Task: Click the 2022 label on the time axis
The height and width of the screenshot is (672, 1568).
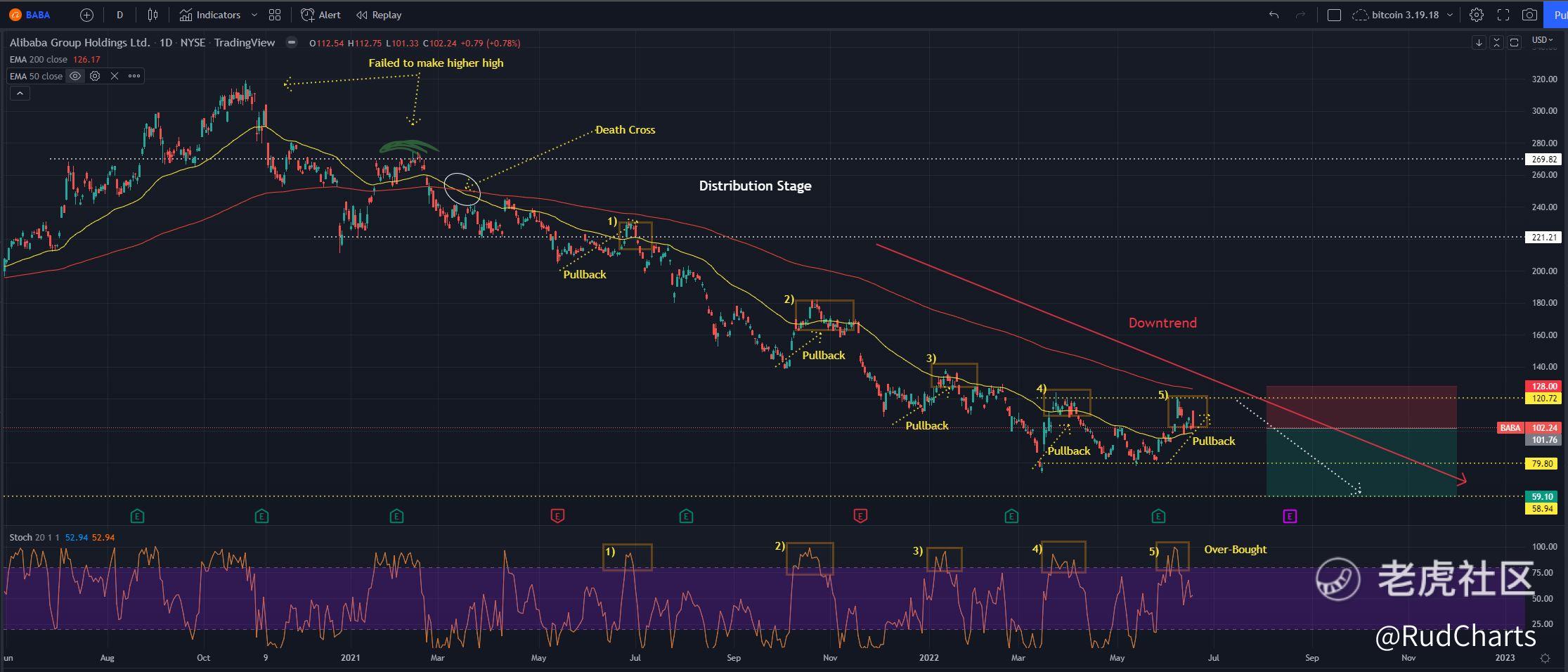Action: 929,659
